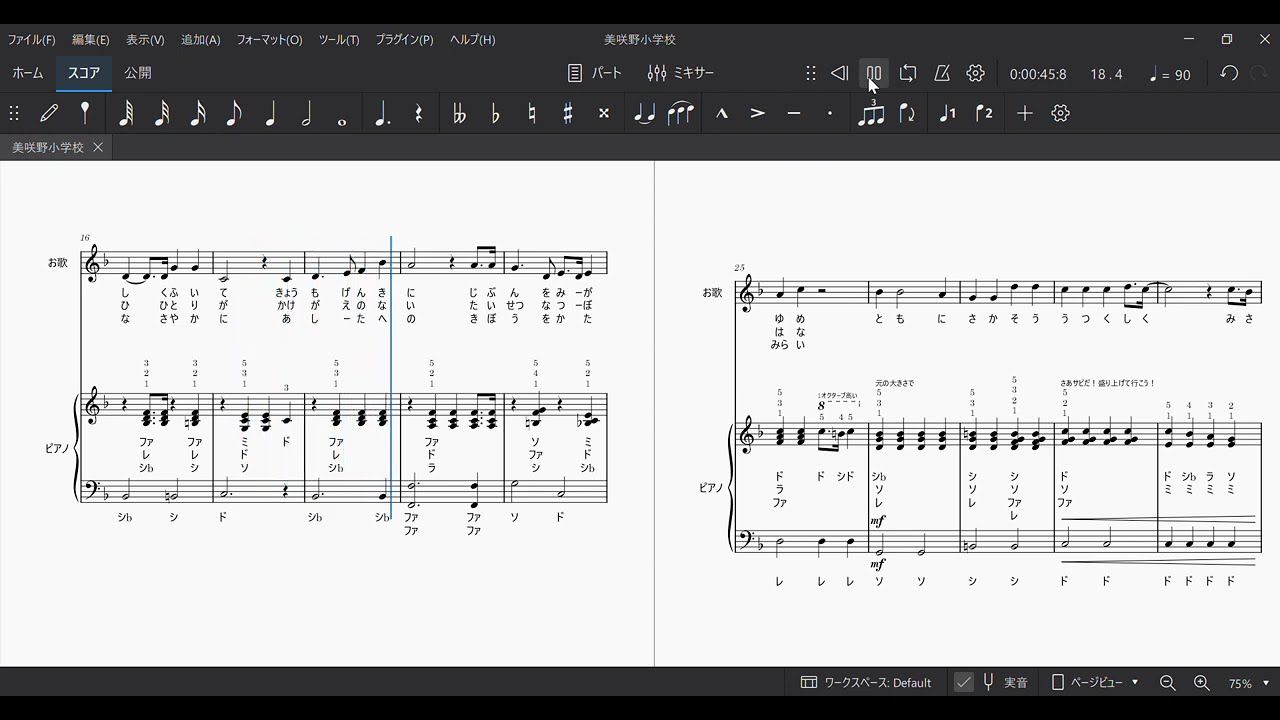Image resolution: width=1280 pixels, height=720 pixels.
Task: Select the 16th note duration
Action: [x=198, y=113]
